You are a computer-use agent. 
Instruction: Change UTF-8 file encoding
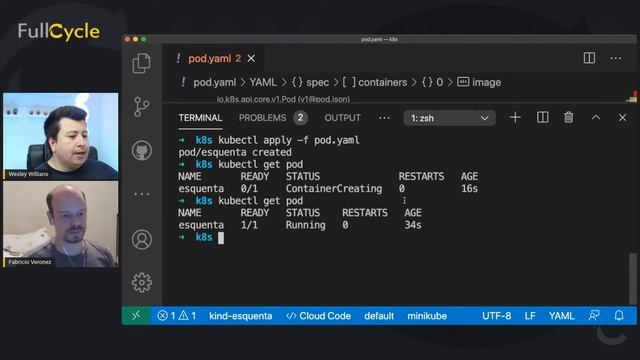[x=496, y=316]
